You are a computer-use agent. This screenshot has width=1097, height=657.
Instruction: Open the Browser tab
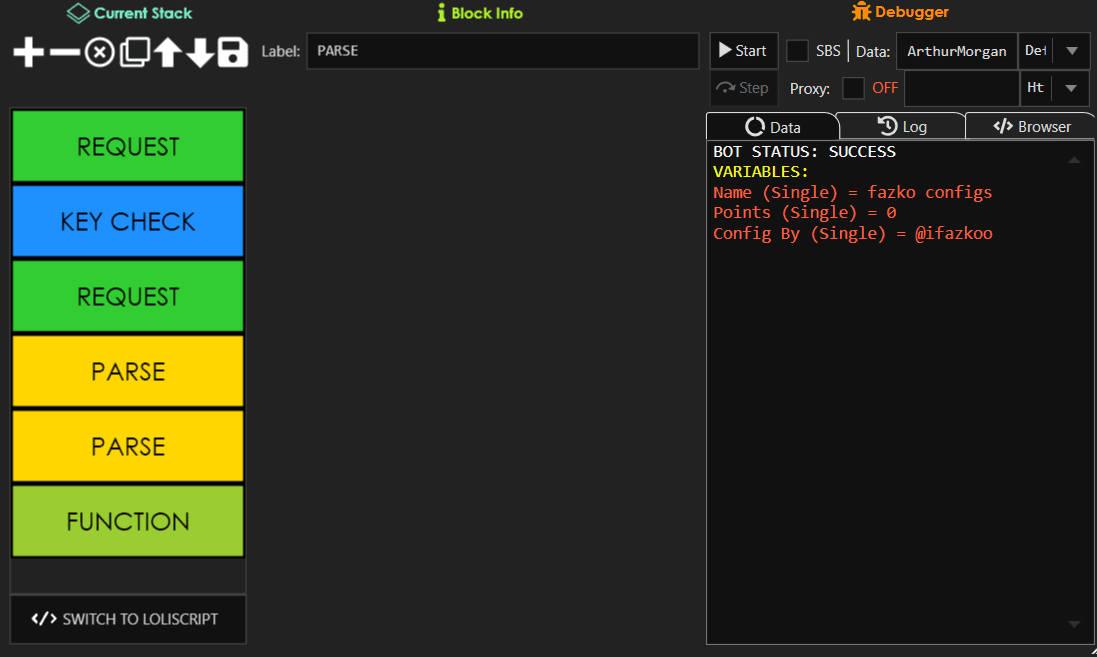pyautogui.click(x=1031, y=127)
